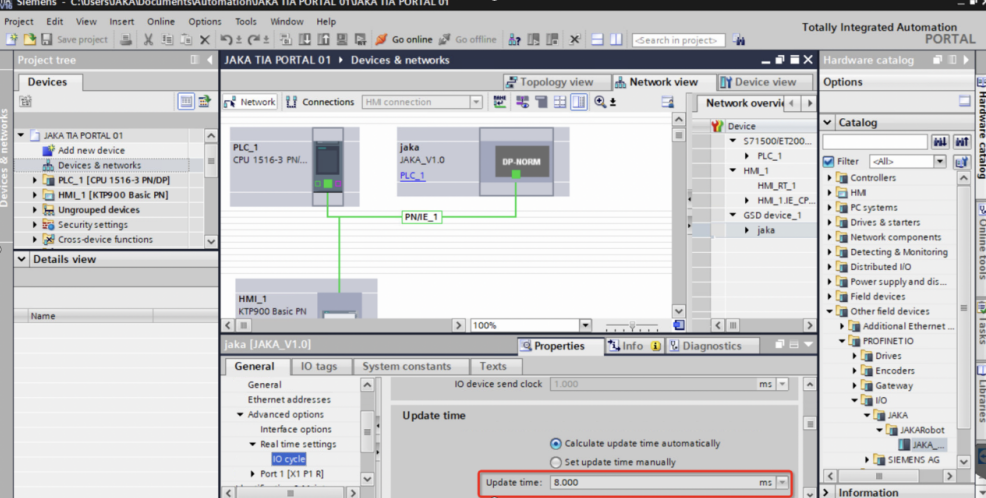Viewport: 986px width, 498px height.
Task: Split editor space horizontally
Action: click(x=597, y=39)
